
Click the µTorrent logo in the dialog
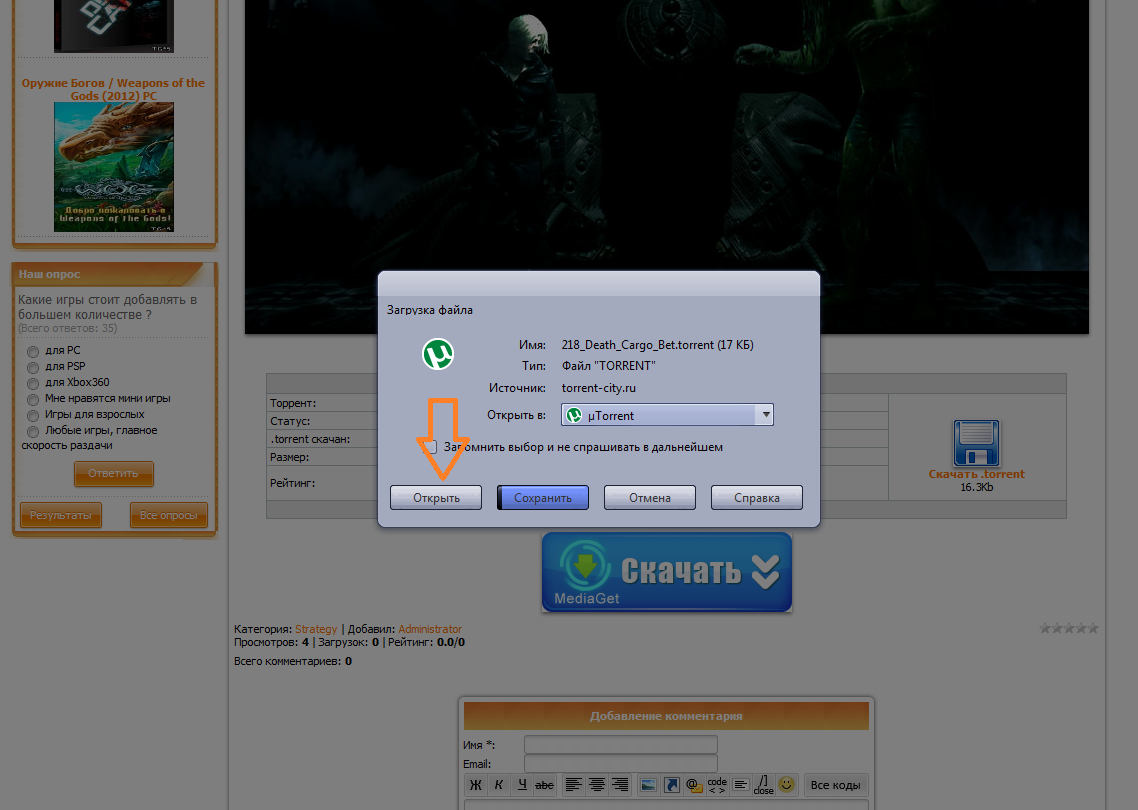coord(438,354)
